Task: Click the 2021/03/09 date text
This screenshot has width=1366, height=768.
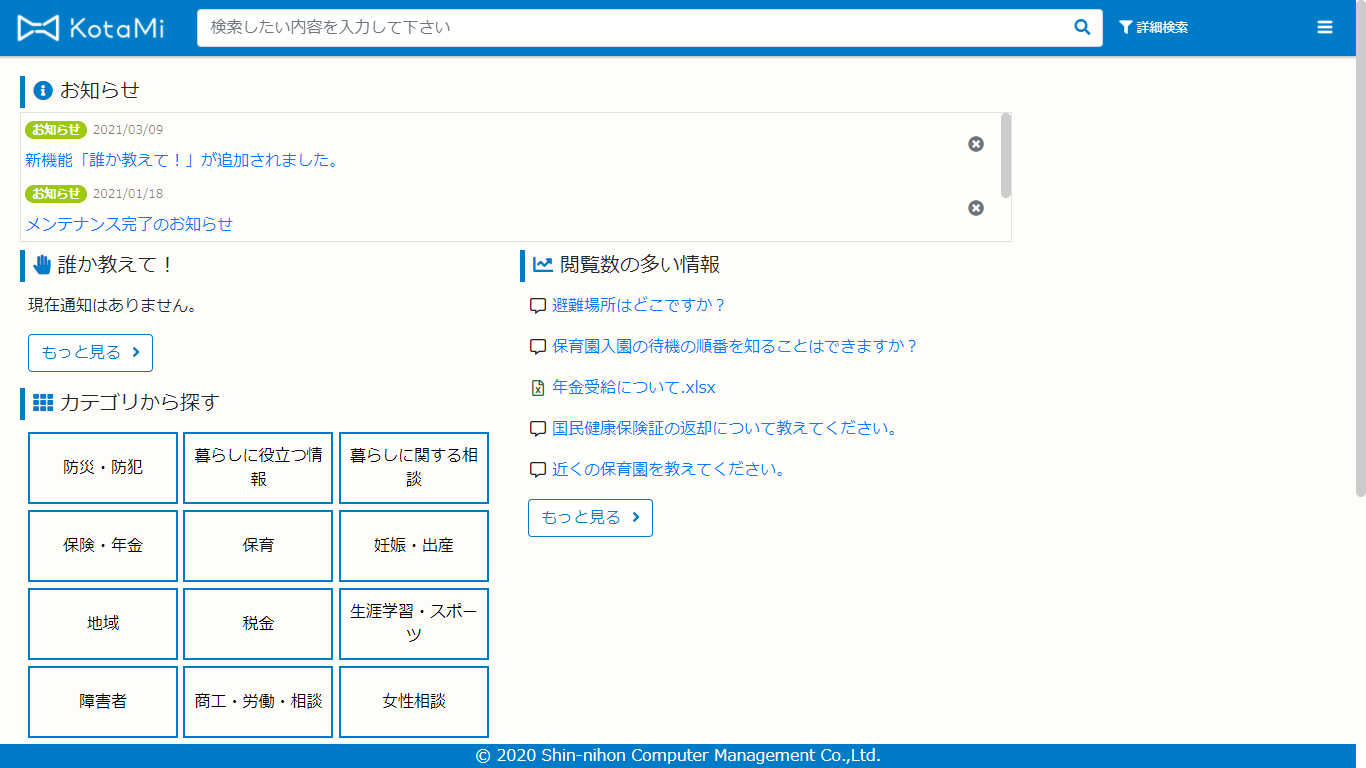Action: click(128, 129)
